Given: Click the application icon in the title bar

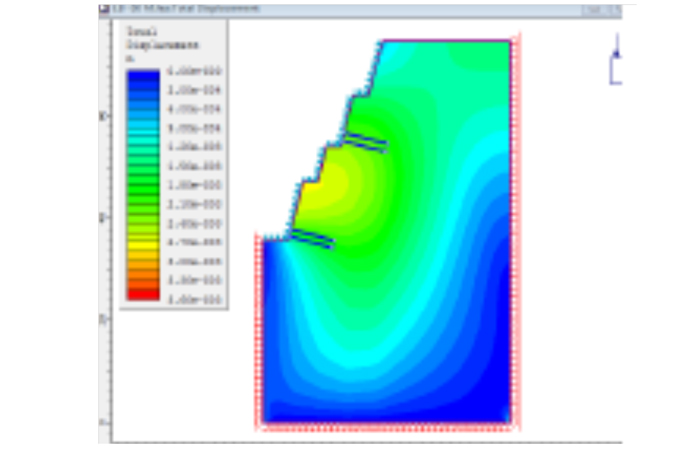Looking at the screenshot, I should pos(105,8).
